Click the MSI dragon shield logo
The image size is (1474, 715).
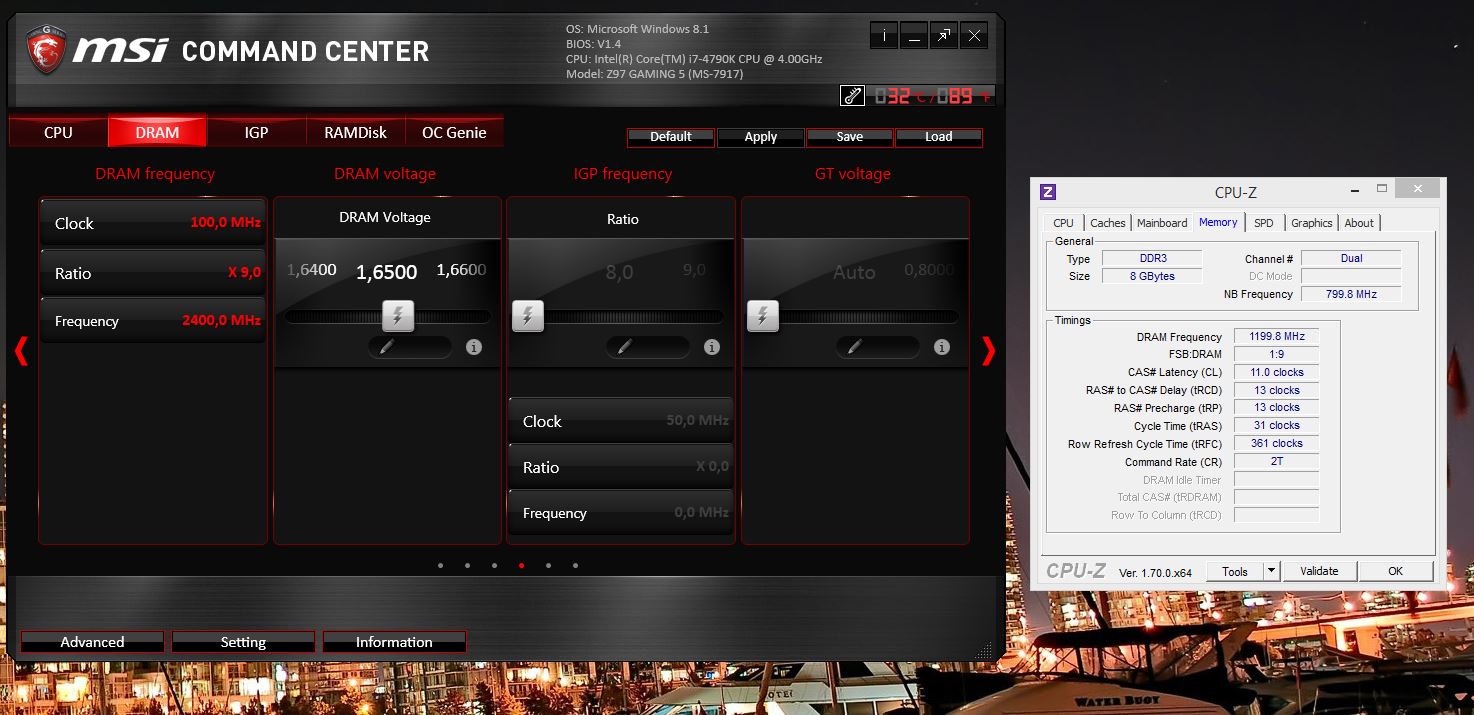46,50
